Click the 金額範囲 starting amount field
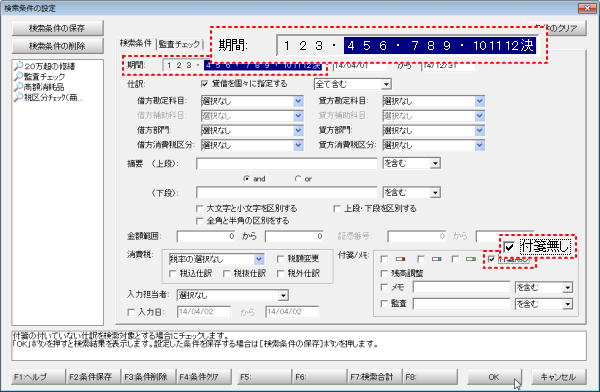 pos(207,237)
